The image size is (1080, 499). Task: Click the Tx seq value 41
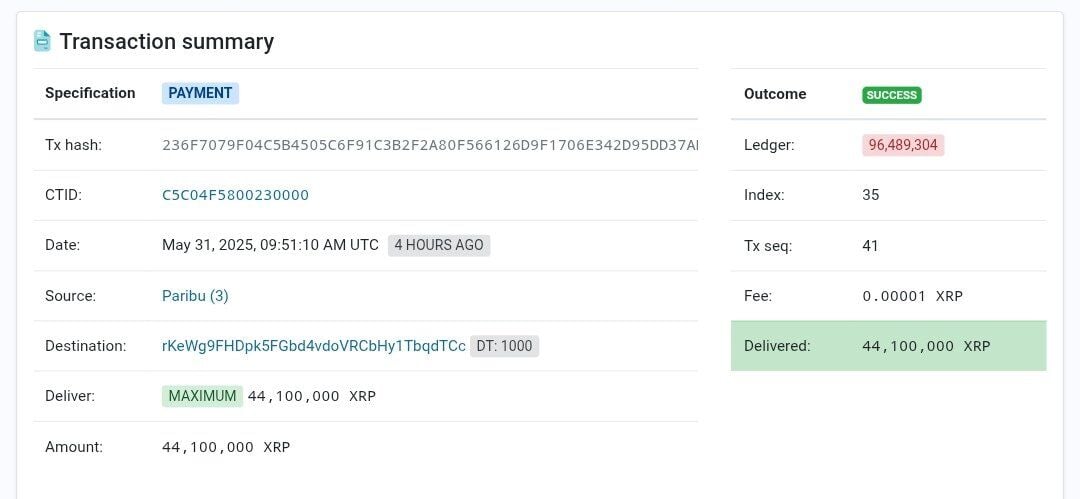click(870, 245)
